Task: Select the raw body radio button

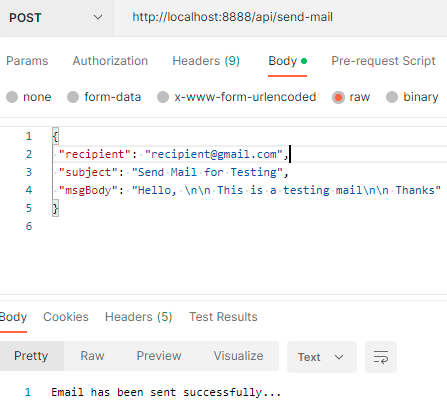Action: [x=338, y=97]
